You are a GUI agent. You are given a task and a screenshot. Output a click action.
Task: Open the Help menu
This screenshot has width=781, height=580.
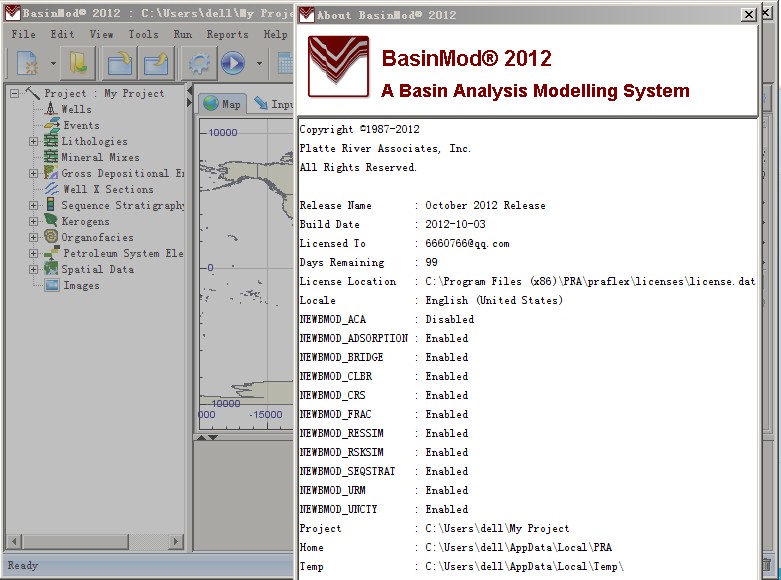[275, 34]
